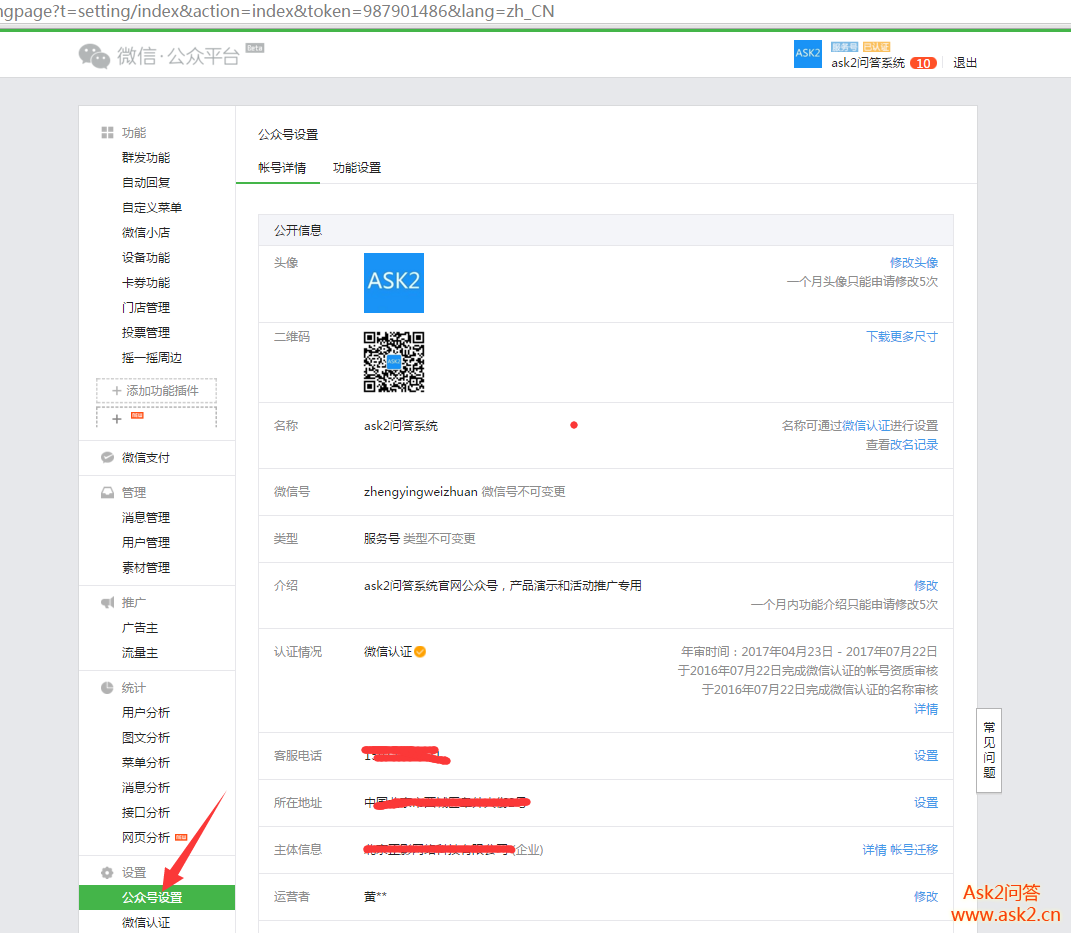Click the ASK2 profile avatar image

coord(393,283)
